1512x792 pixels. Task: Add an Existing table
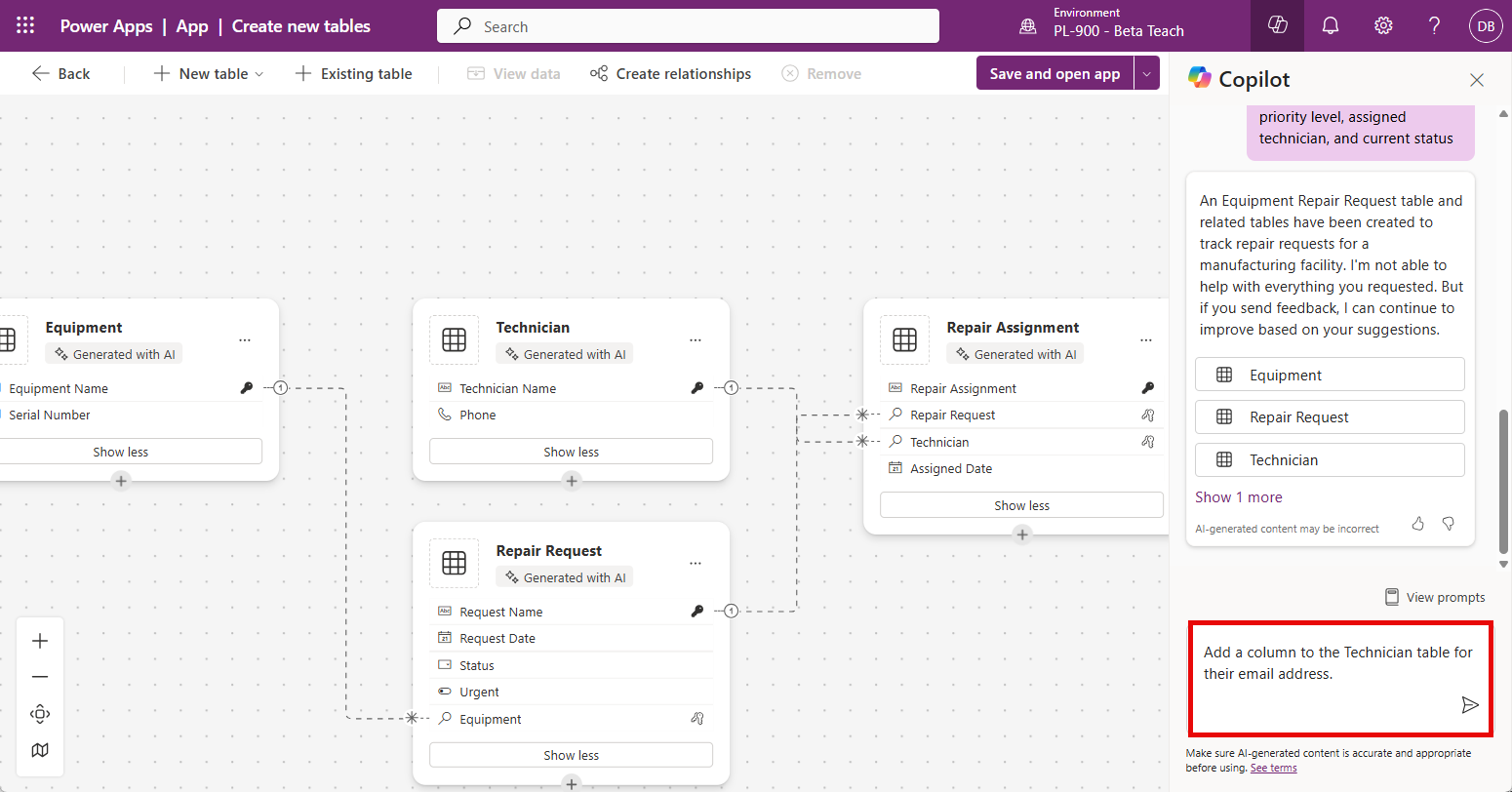(x=353, y=74)
